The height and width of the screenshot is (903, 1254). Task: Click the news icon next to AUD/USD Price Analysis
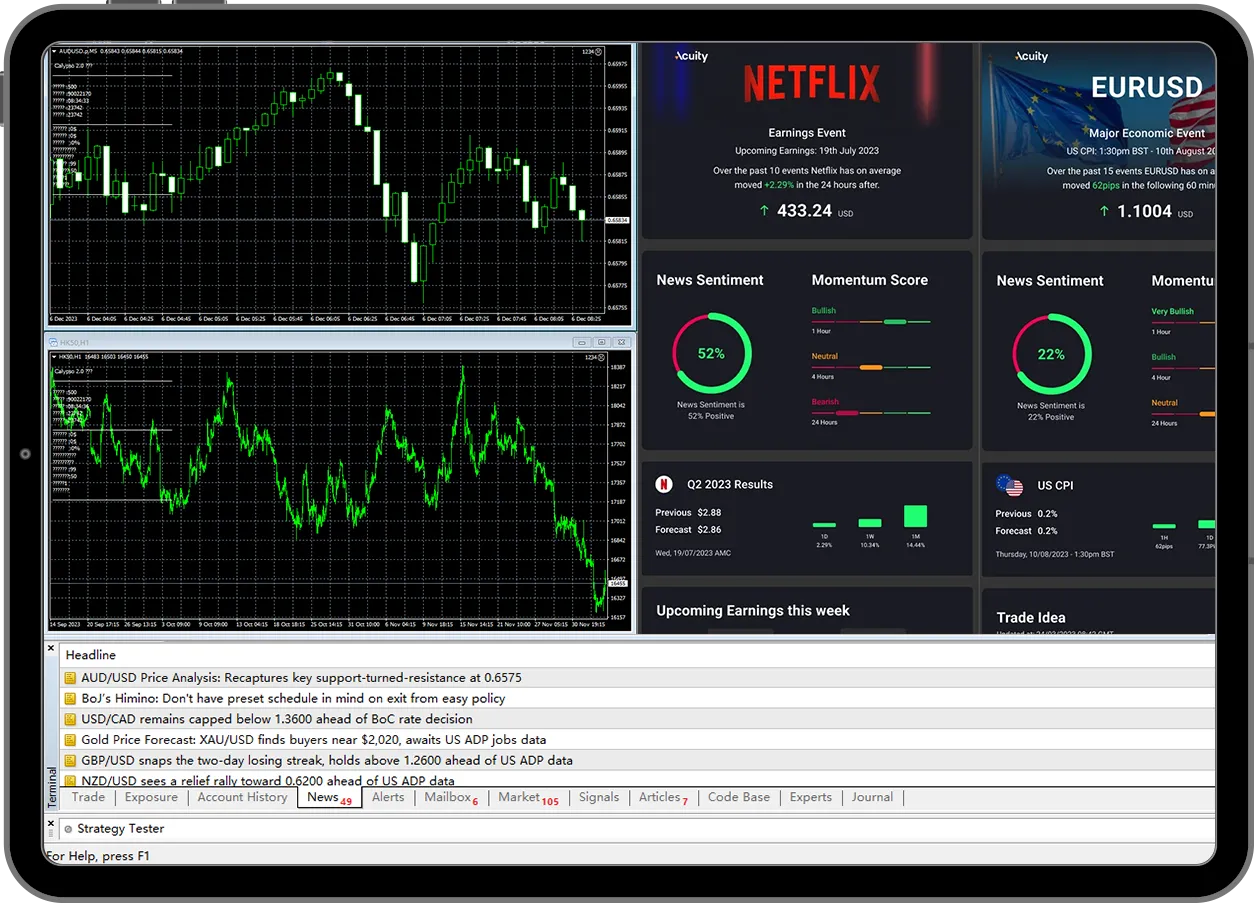pos(70,678)
